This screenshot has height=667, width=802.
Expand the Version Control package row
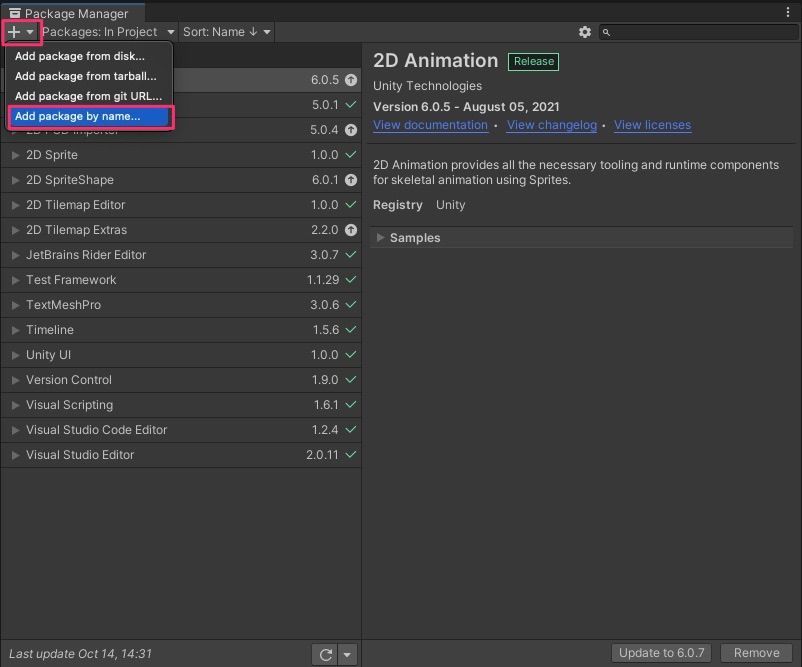tap(15, 380)
